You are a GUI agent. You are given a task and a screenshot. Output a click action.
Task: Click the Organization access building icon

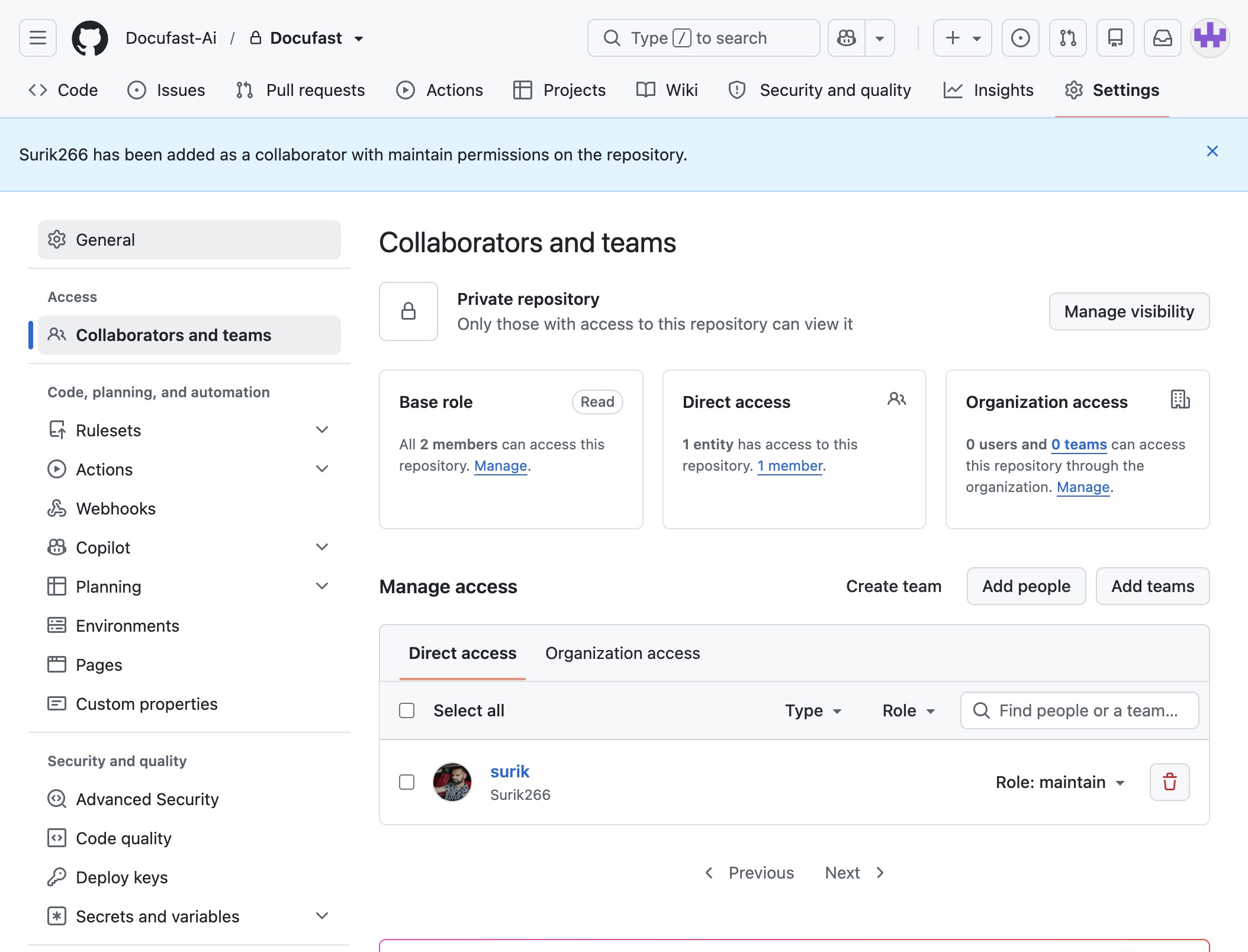click(1180, 400)
